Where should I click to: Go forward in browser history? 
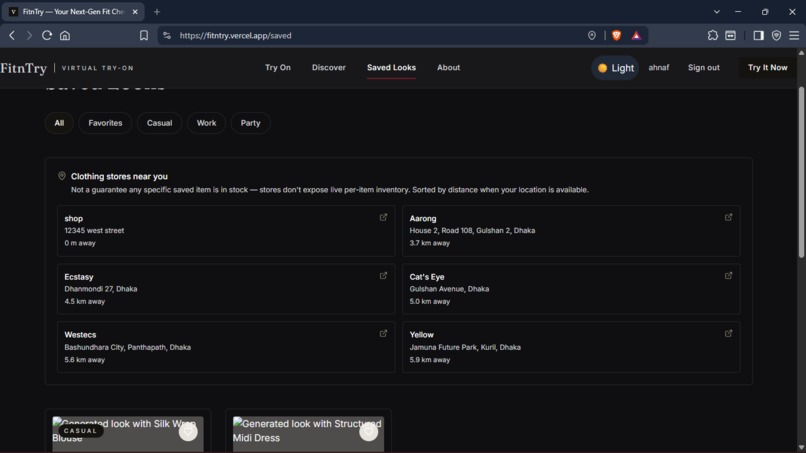[29, 35]
